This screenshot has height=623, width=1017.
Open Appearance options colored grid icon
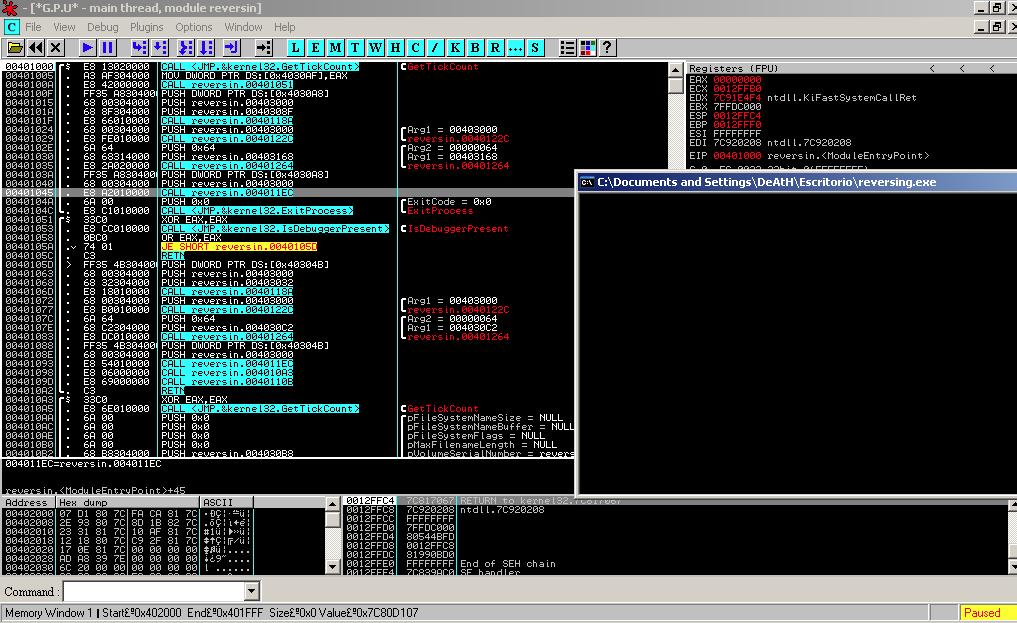click(x=588, y=48)
